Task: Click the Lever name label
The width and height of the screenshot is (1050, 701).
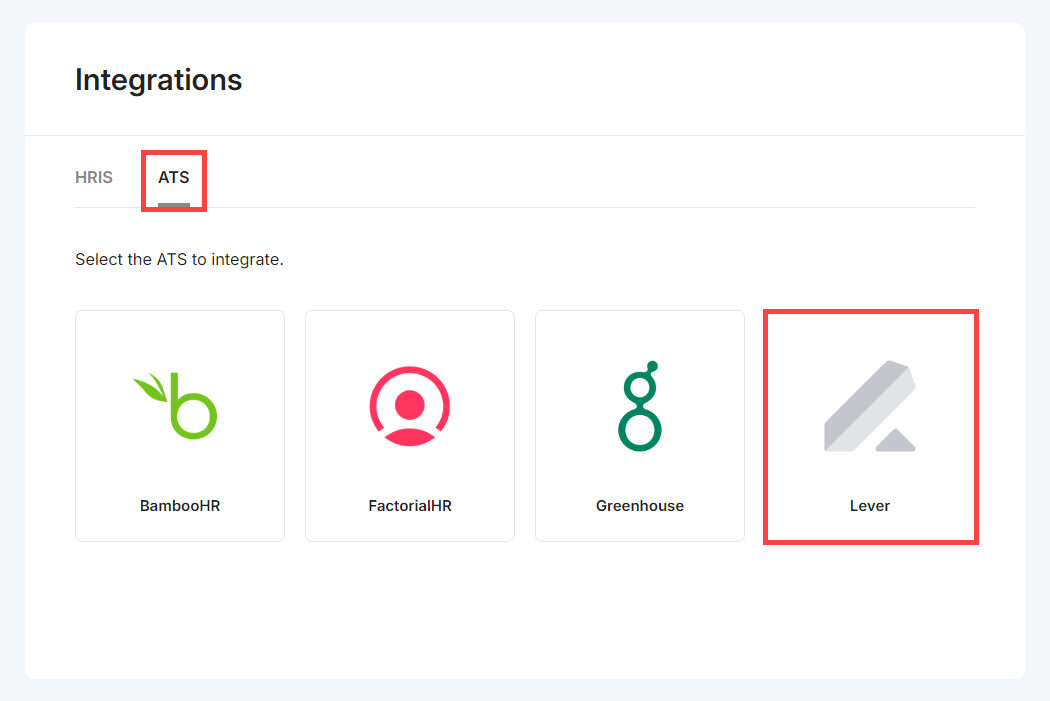Action: click(870, 506)
